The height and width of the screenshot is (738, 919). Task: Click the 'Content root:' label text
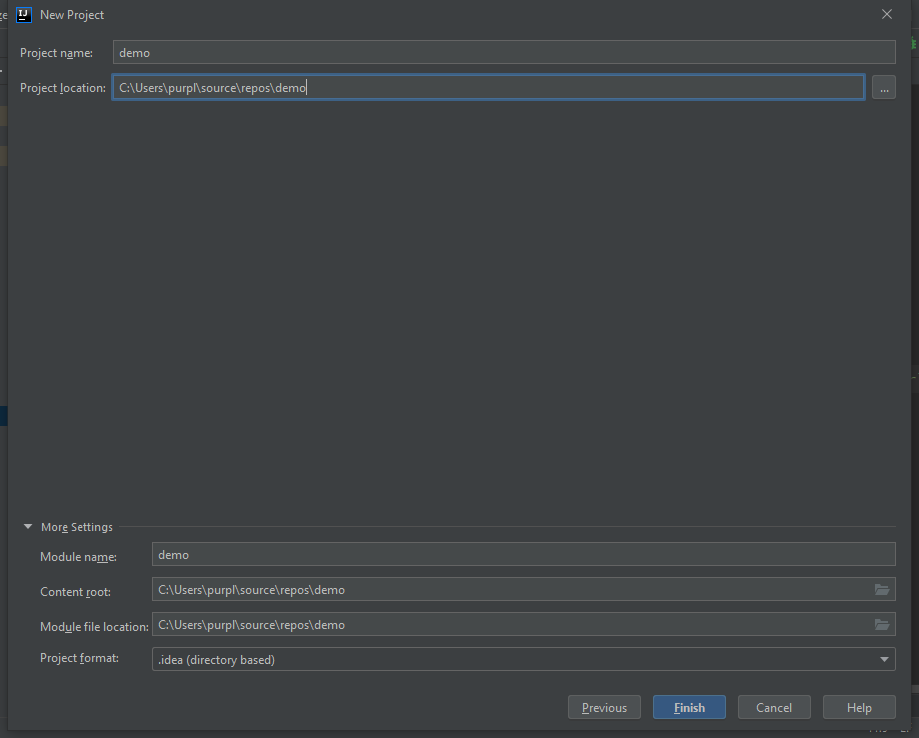click(75, 592)
